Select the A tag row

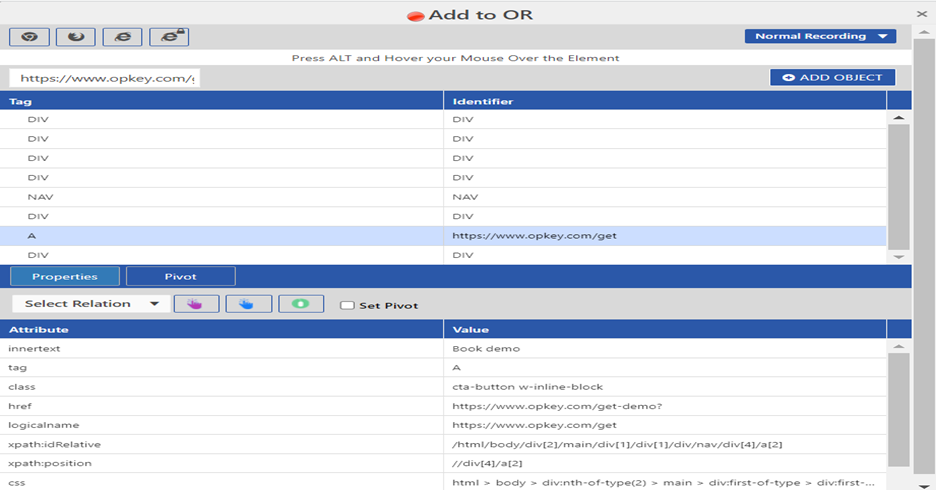point(443,236)
